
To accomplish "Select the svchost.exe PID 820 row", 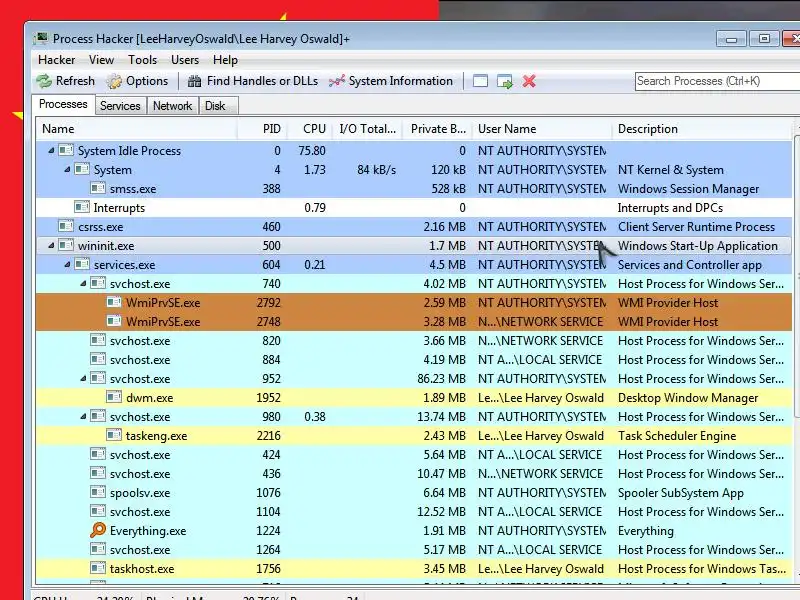I will (x=414, y=340).
